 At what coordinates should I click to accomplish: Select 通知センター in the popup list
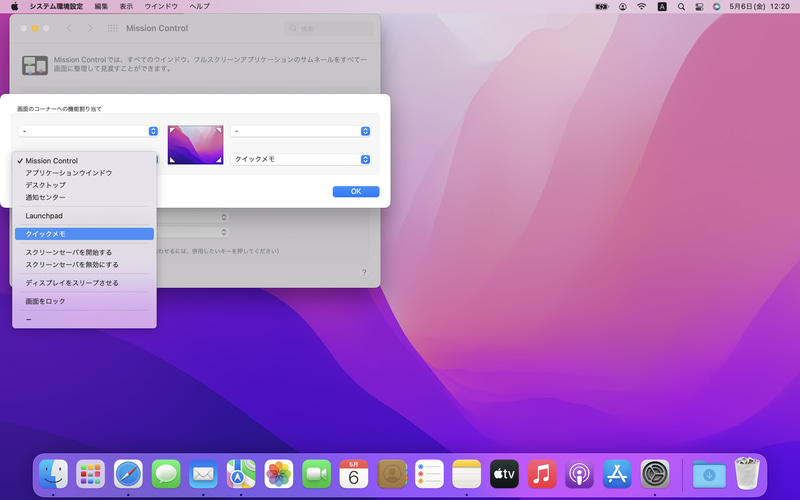84,197
